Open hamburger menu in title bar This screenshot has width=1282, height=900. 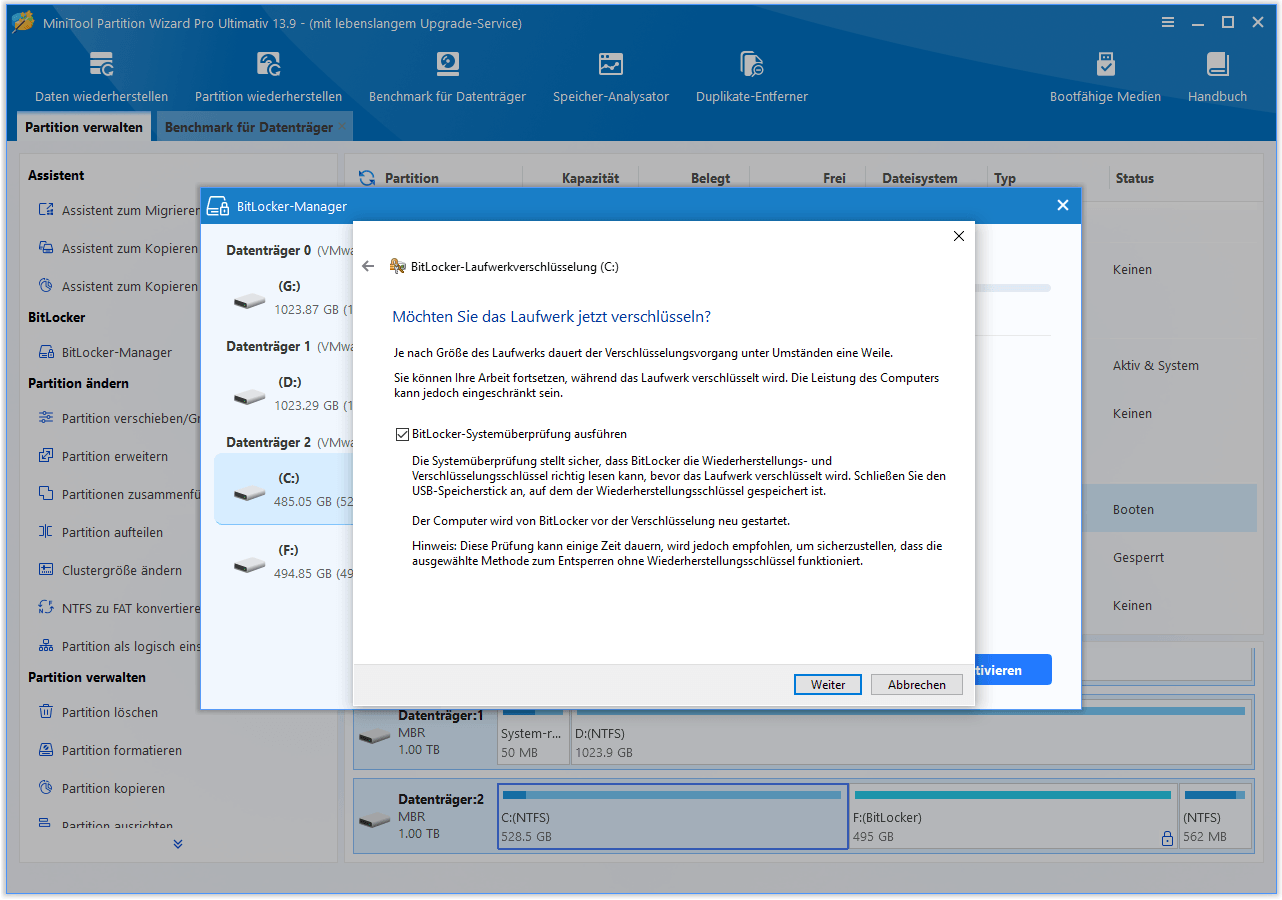click(1168, 22)
